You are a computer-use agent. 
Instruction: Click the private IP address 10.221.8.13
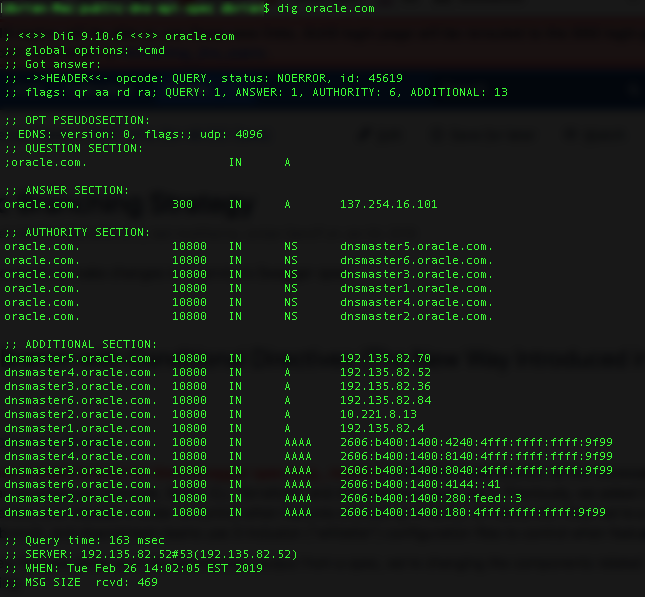[x=378, y=414]
